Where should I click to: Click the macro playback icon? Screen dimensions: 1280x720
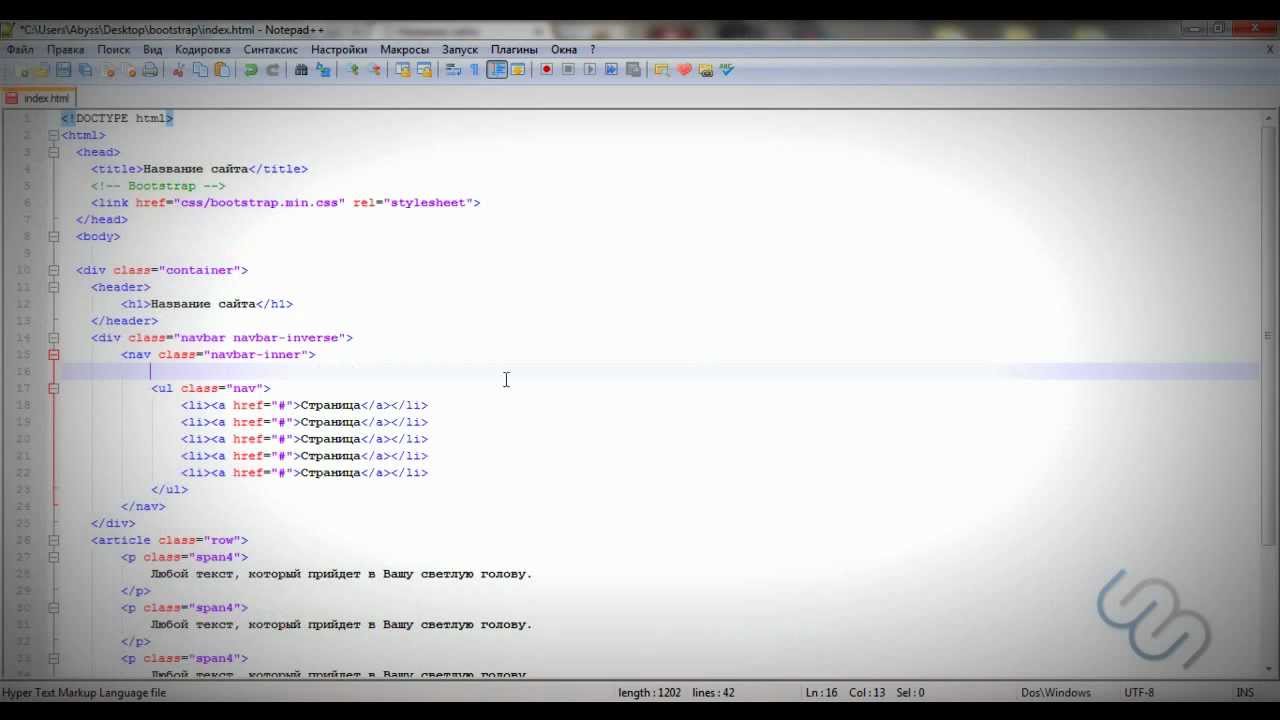click(590, 70)
